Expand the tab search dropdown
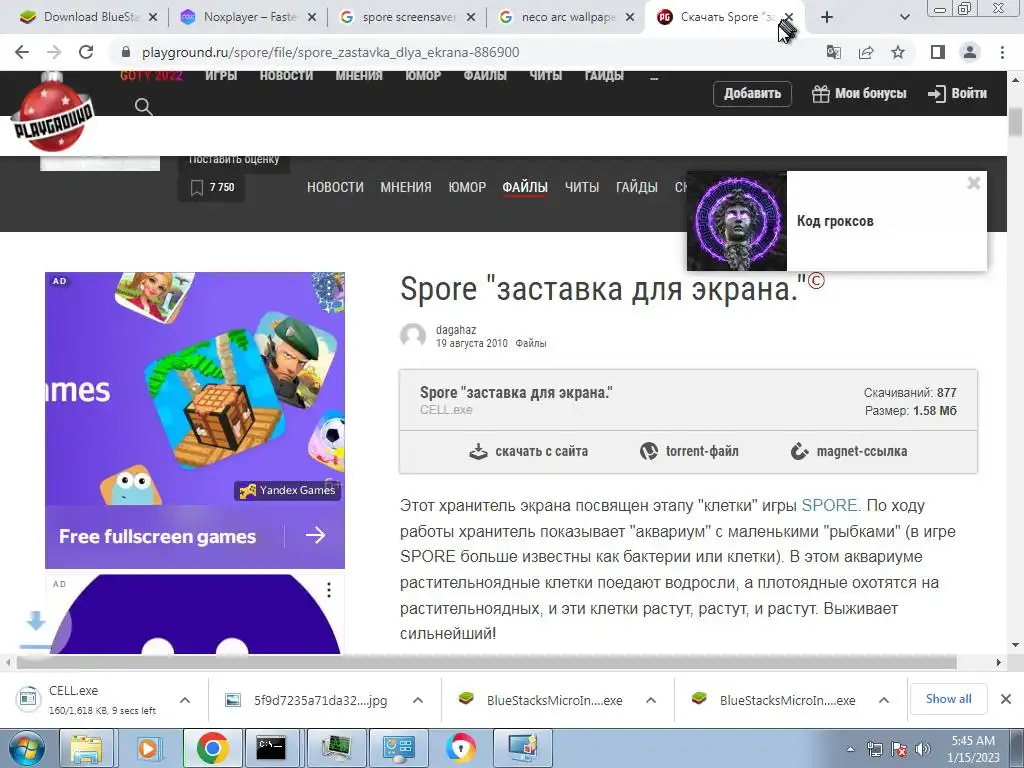1024x768 pixels. click(904, 17)
